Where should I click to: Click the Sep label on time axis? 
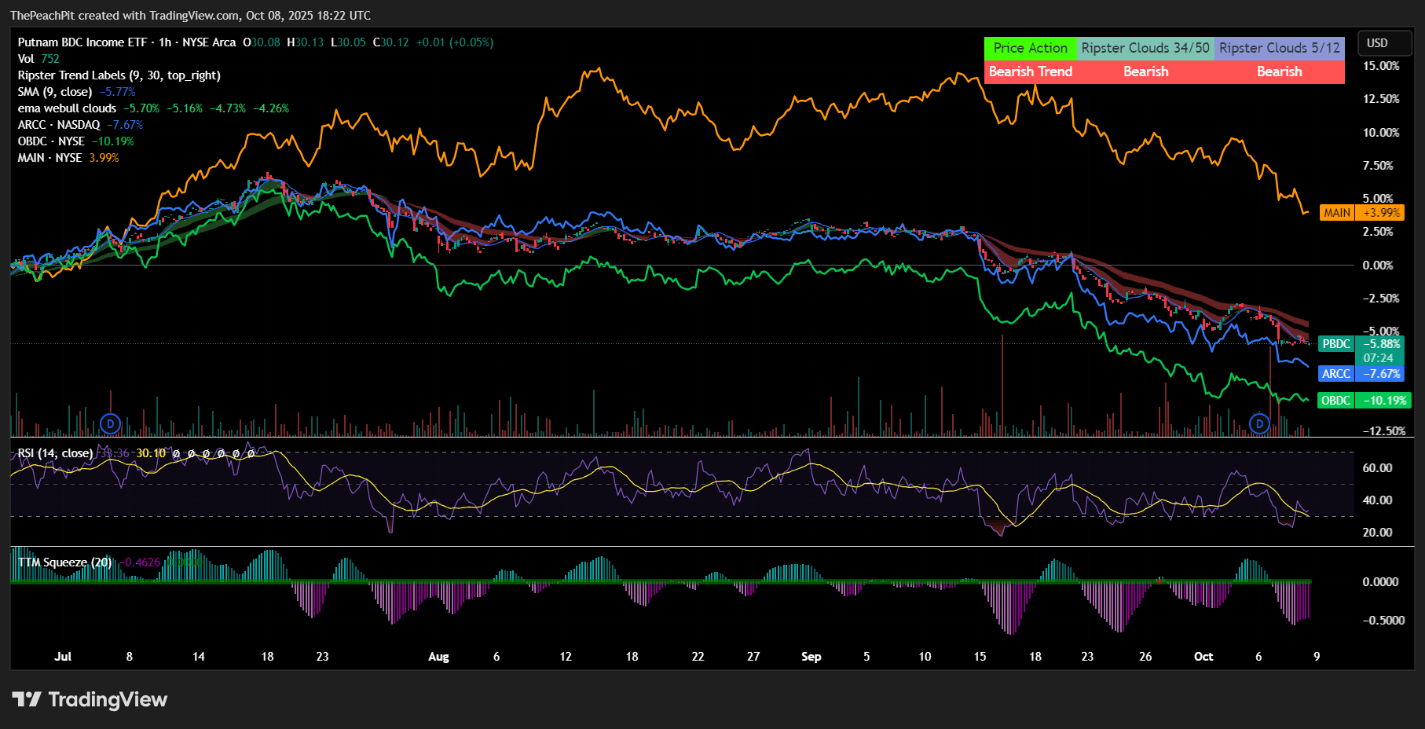click(811, 657)
